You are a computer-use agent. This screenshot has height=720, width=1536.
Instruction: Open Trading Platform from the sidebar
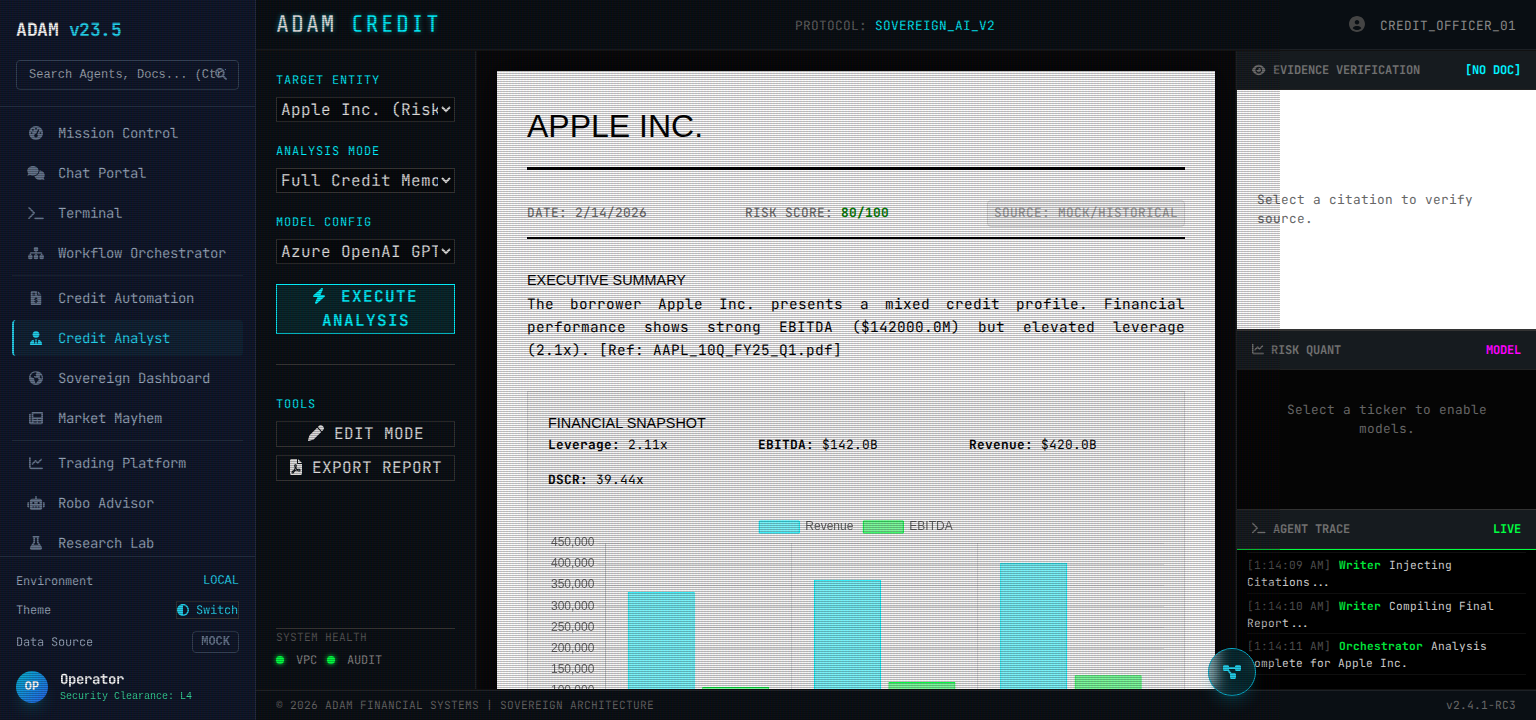click(122, 463)
